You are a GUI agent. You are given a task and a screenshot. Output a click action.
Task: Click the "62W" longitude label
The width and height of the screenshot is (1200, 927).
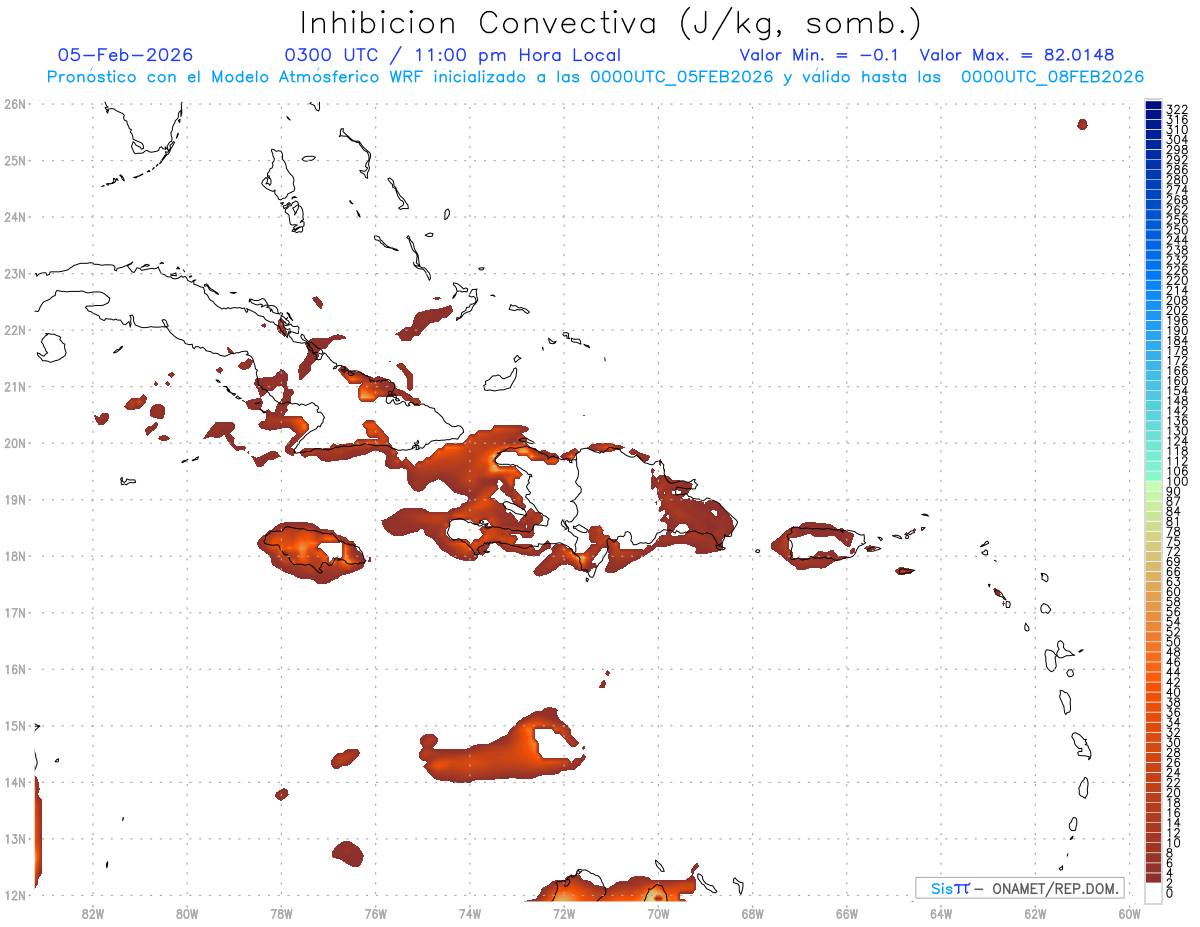point(1035,913)
